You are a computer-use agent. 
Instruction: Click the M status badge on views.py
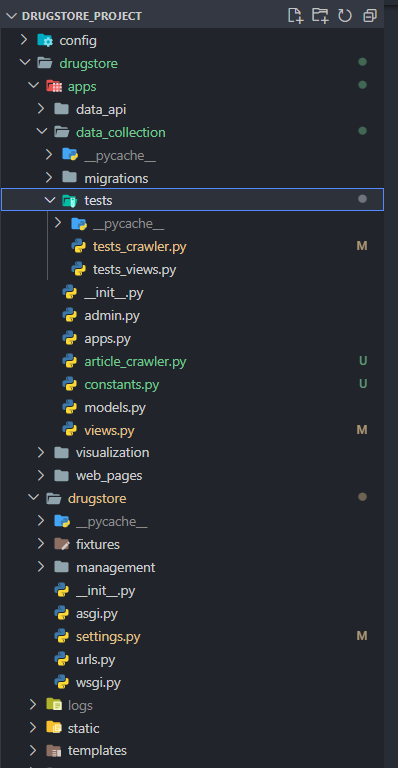pos(362,430)
